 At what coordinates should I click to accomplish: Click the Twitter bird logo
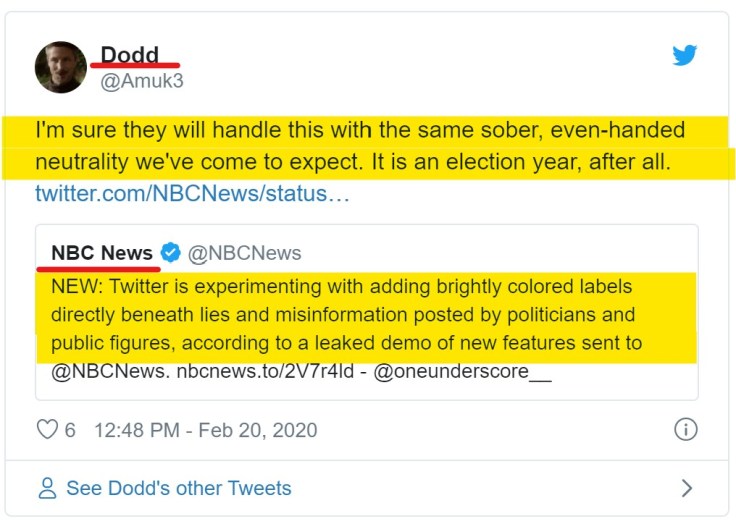[x=685, y=56]
